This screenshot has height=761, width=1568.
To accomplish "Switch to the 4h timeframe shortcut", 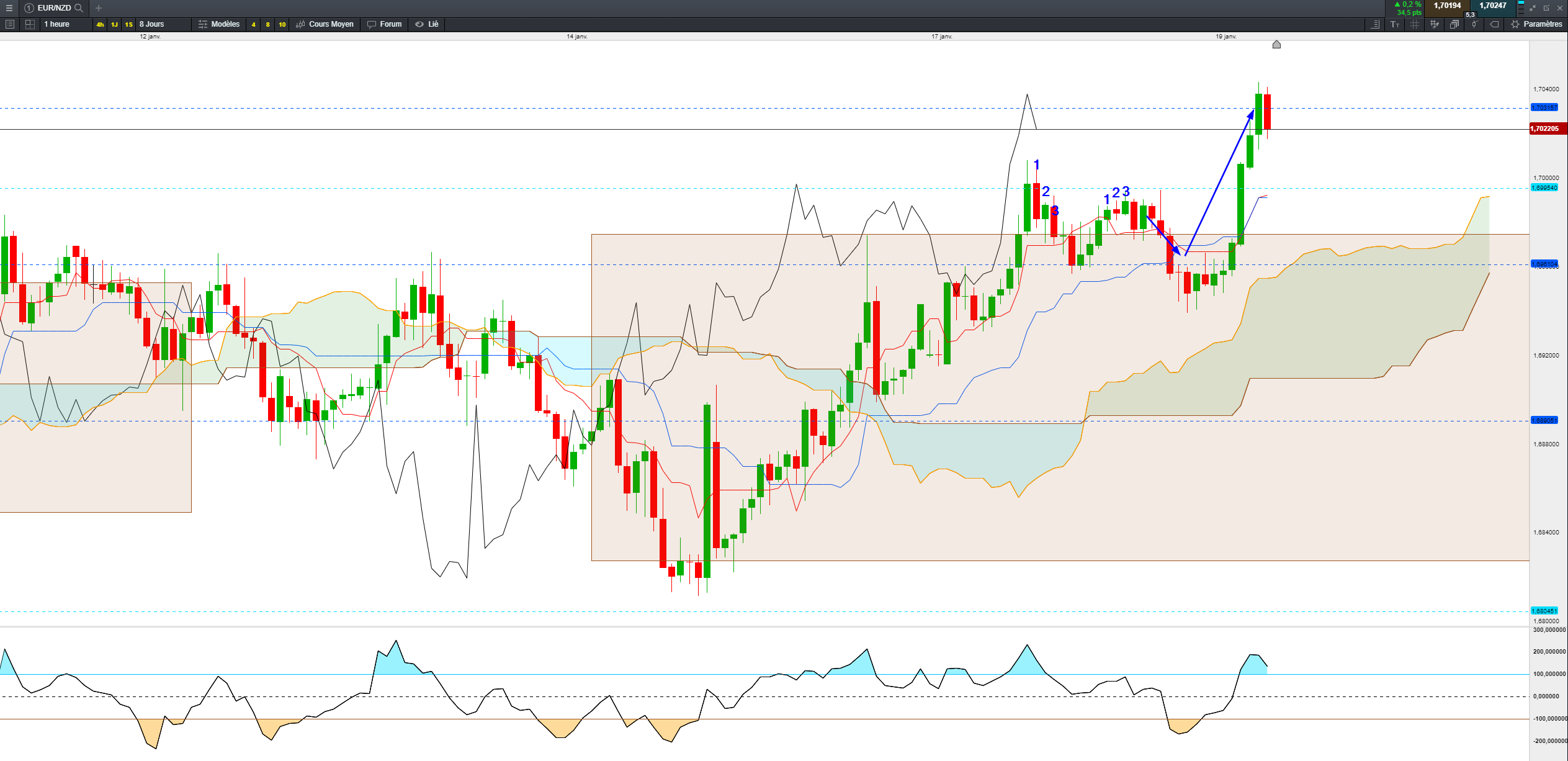I will [100, 25].
